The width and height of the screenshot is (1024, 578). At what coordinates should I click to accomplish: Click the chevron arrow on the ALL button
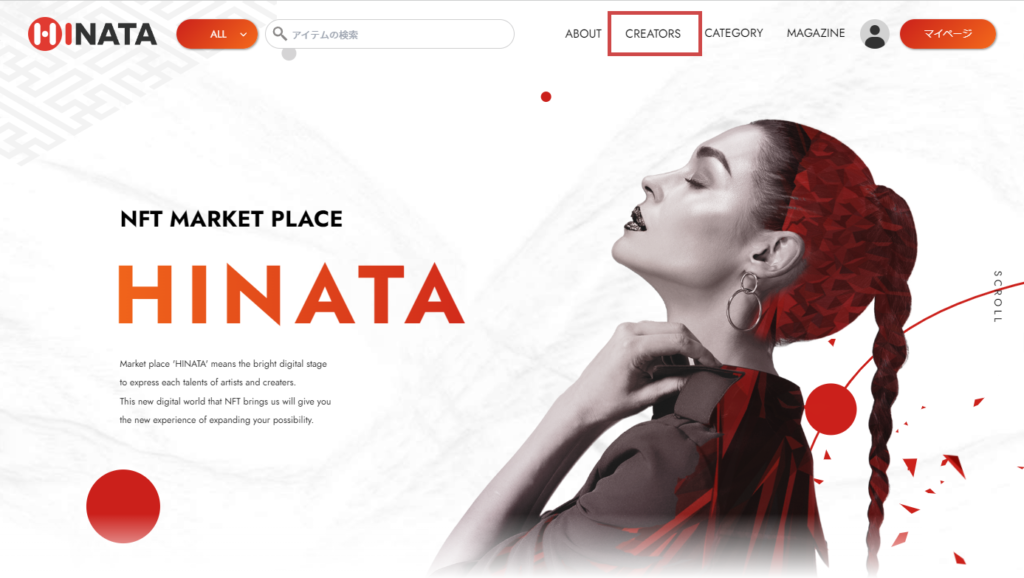click(x=244, y=35)
